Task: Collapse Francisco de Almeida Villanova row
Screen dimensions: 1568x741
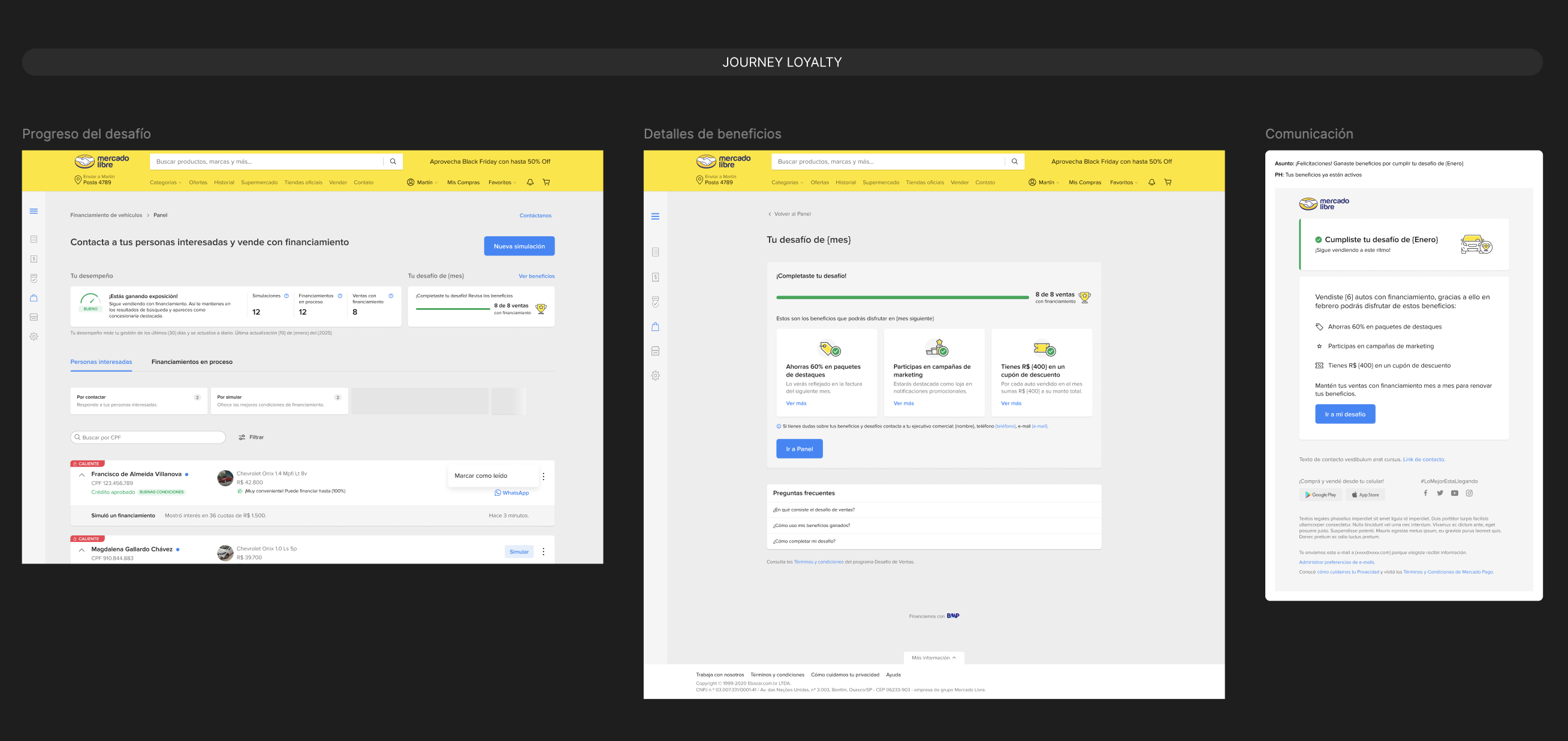Action: 82,475
